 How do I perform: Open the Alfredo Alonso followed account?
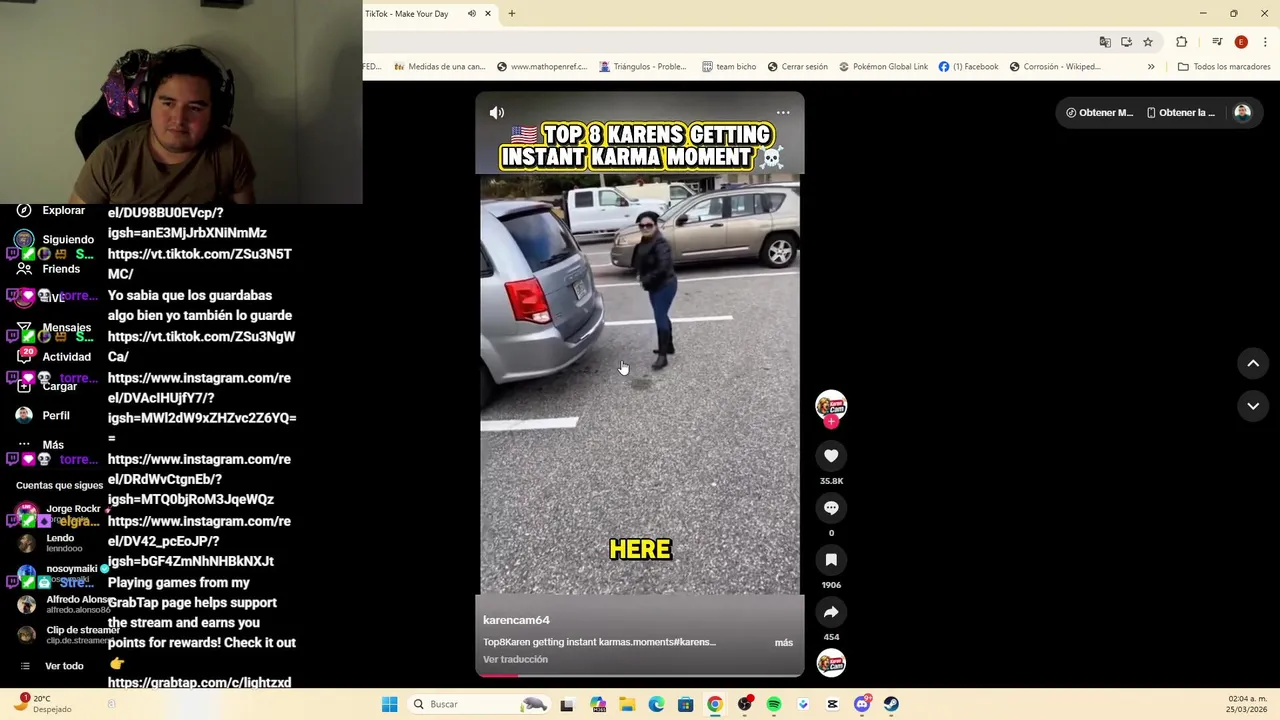tap(64, 604)
